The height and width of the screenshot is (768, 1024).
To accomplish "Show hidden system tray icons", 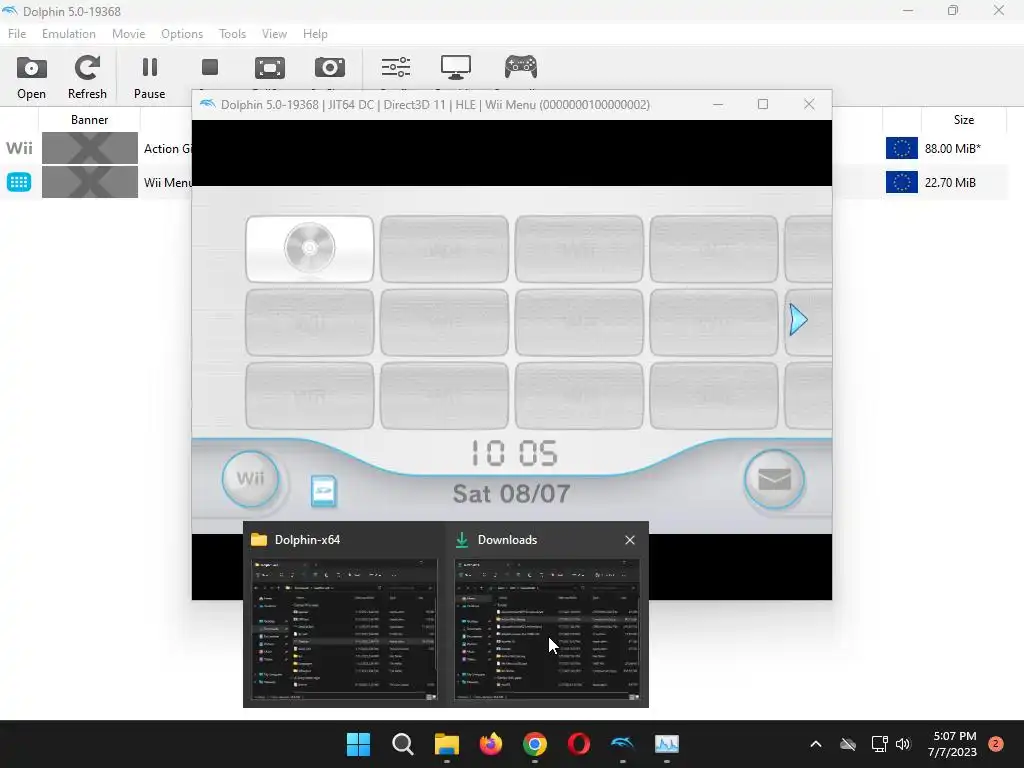I will pos(816,744).
